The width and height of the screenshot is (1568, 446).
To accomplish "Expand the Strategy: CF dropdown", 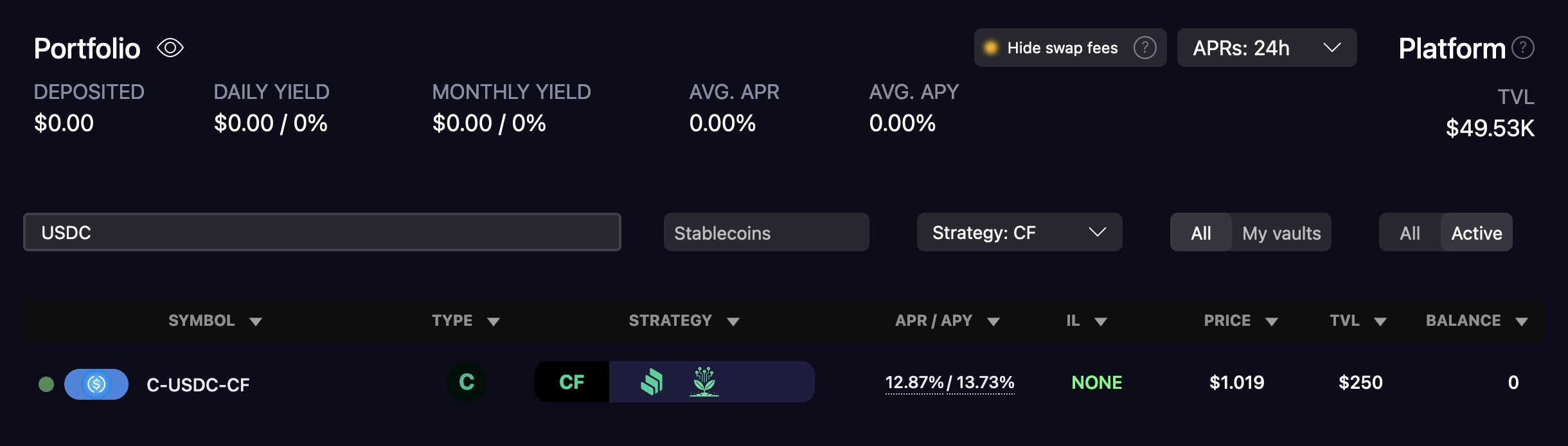I will click(x=1019, y=233).
